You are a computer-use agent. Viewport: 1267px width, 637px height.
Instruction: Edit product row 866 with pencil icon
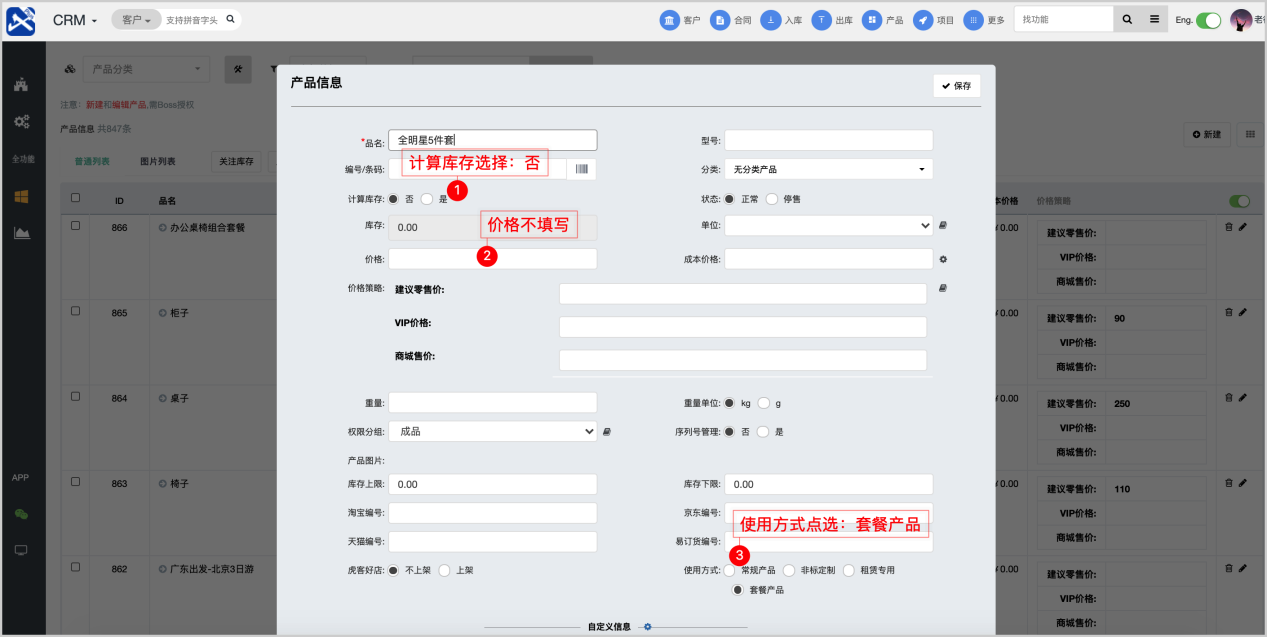(1243, 227)
